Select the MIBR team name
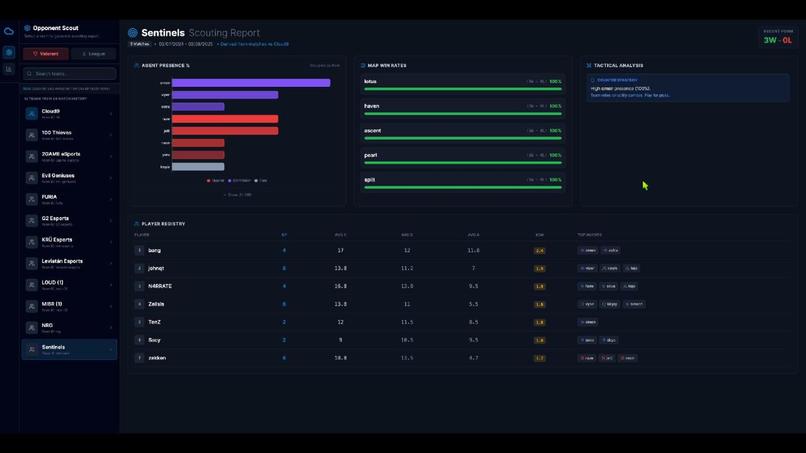806x453 pixels. click(x=52, y=304)
